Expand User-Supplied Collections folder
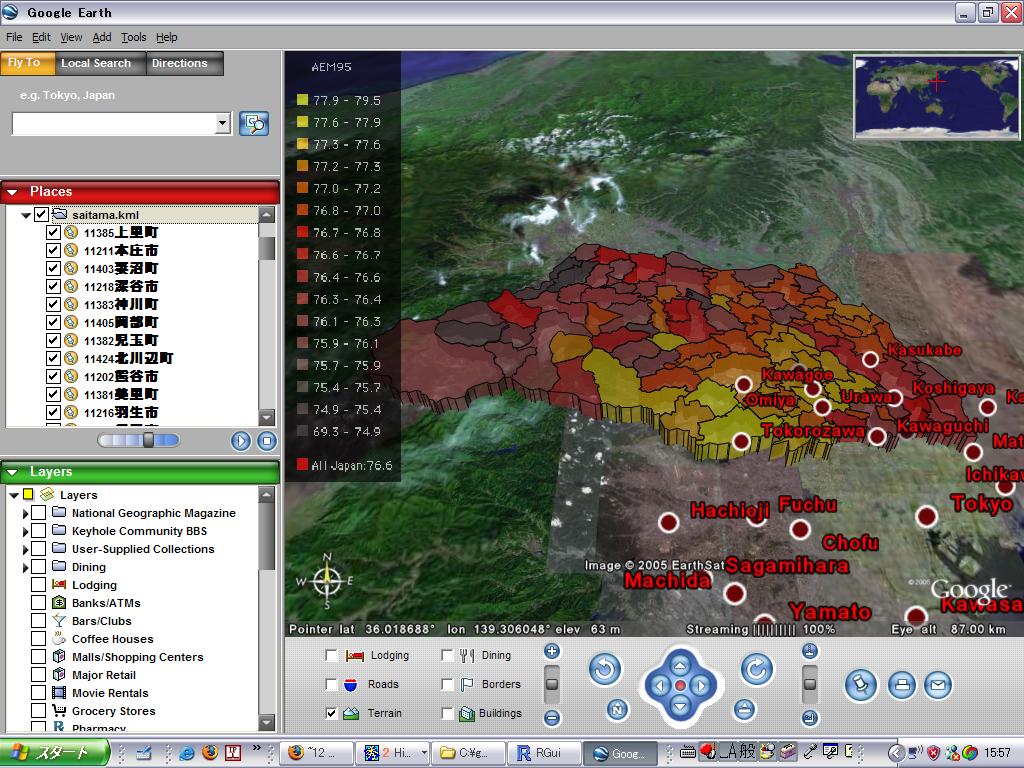Screen dimensions: 1024x768 25,549
